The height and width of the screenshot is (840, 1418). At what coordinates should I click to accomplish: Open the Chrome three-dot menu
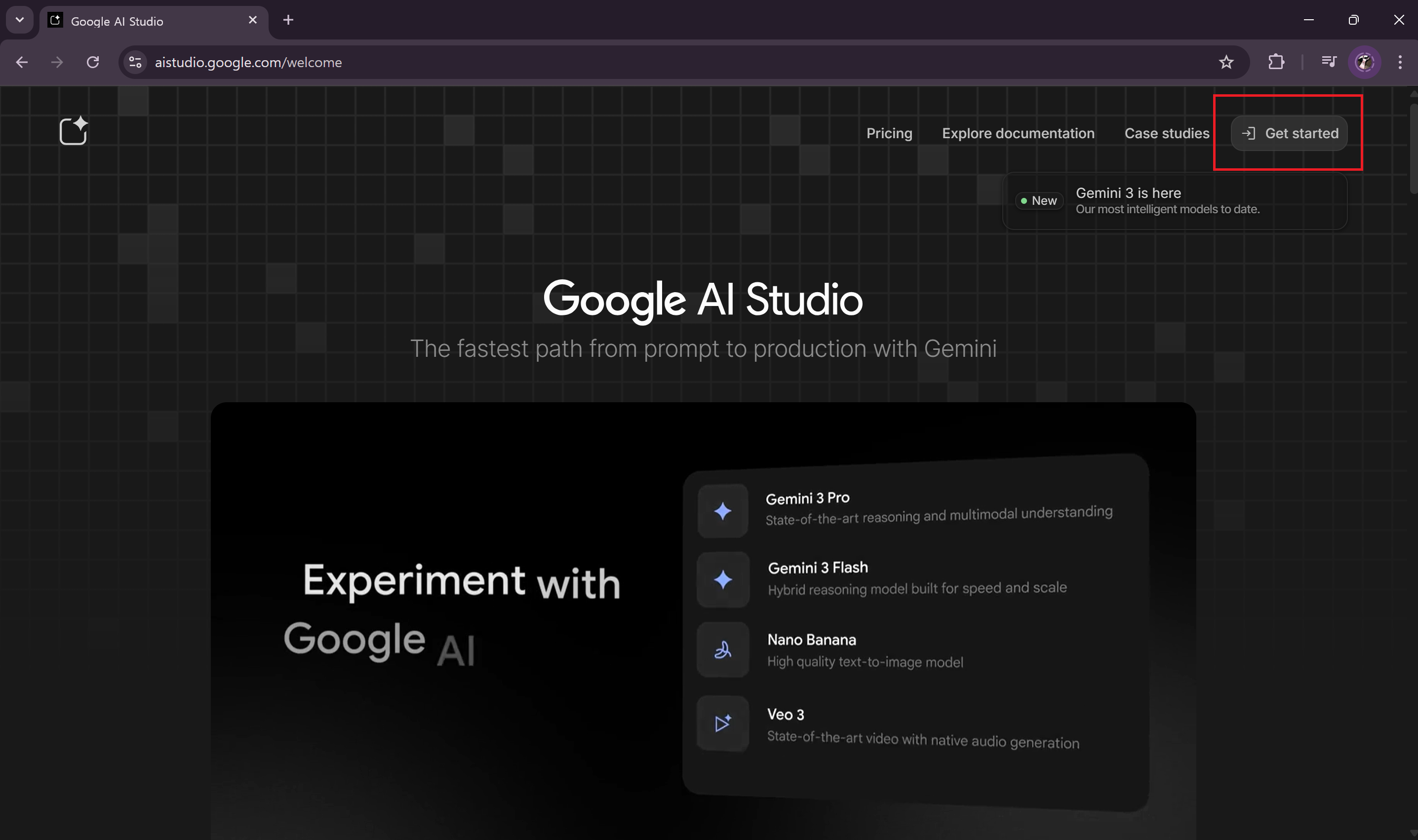coord(1400,62)
